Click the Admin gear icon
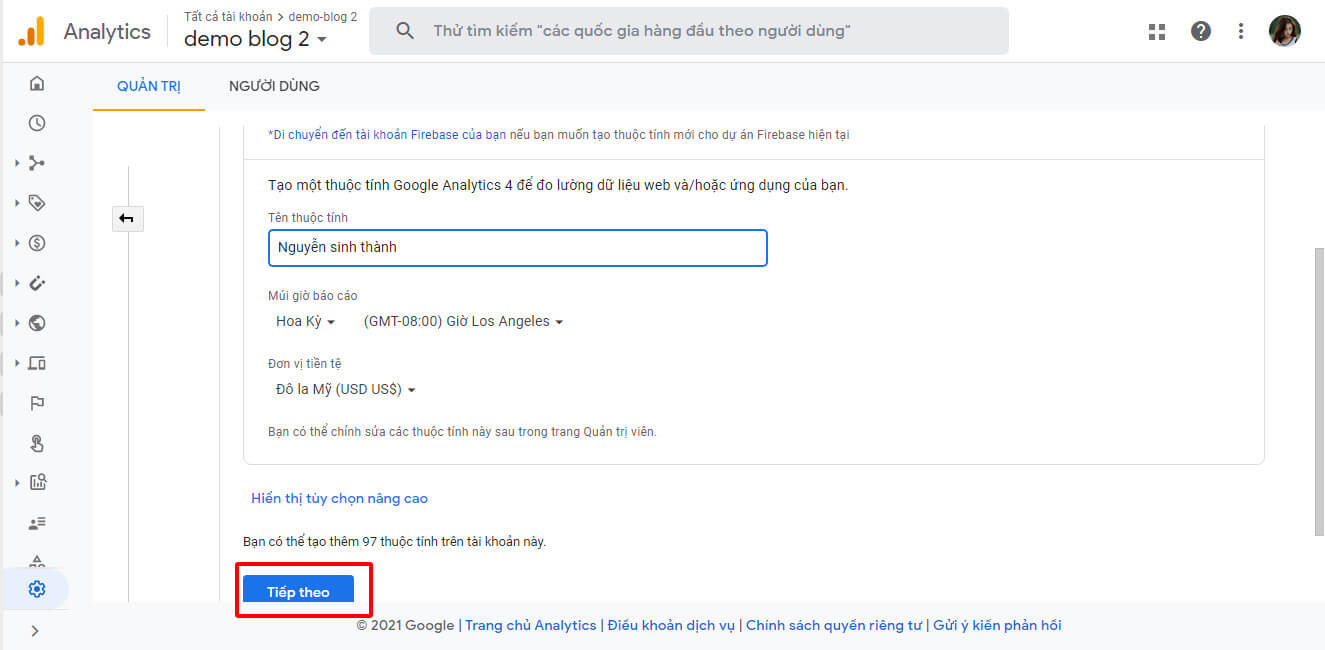This screenshot has height=650, width=1325. click(x=37, y=589)
